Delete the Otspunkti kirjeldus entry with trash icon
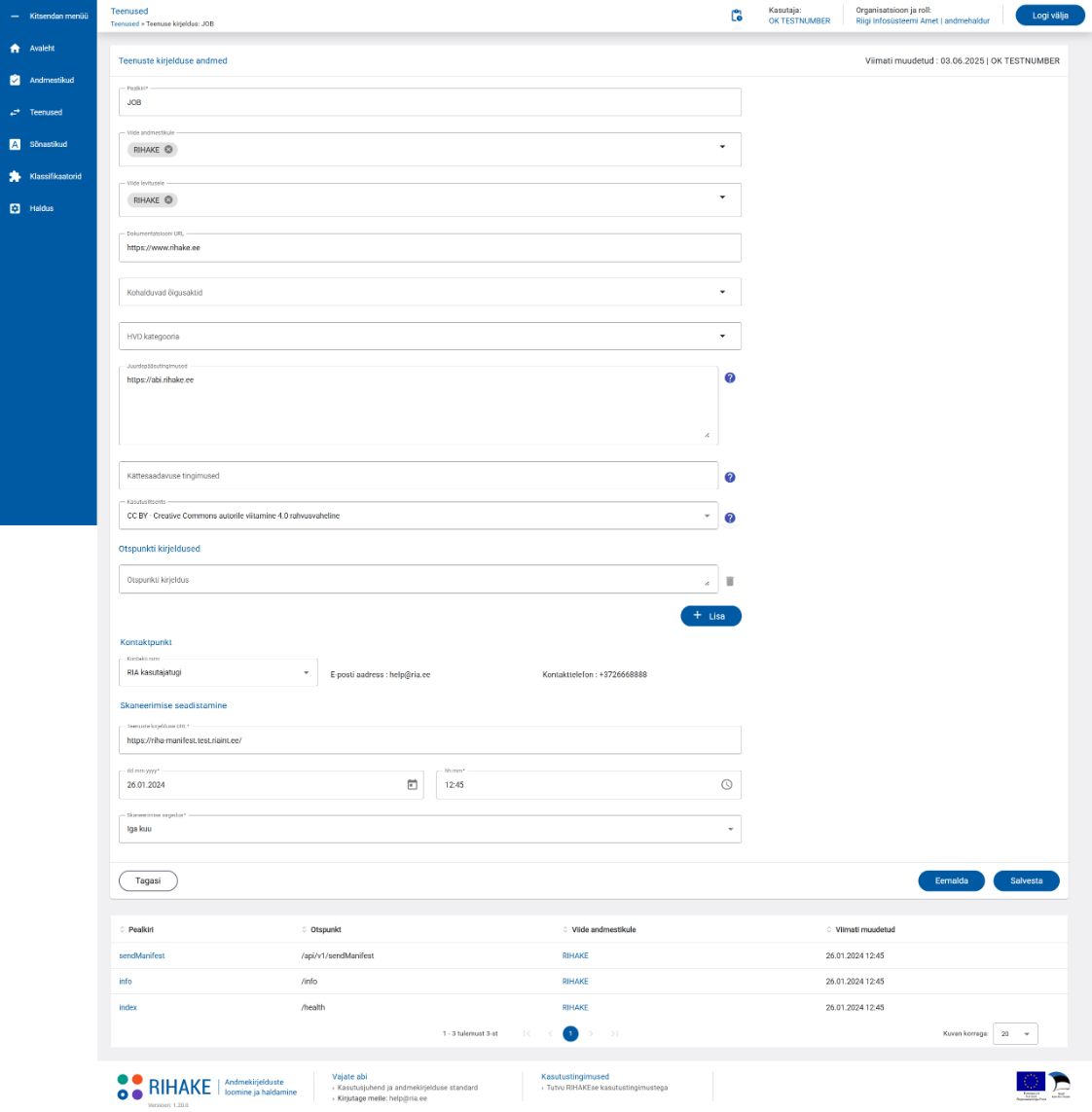 pos(730,581)
